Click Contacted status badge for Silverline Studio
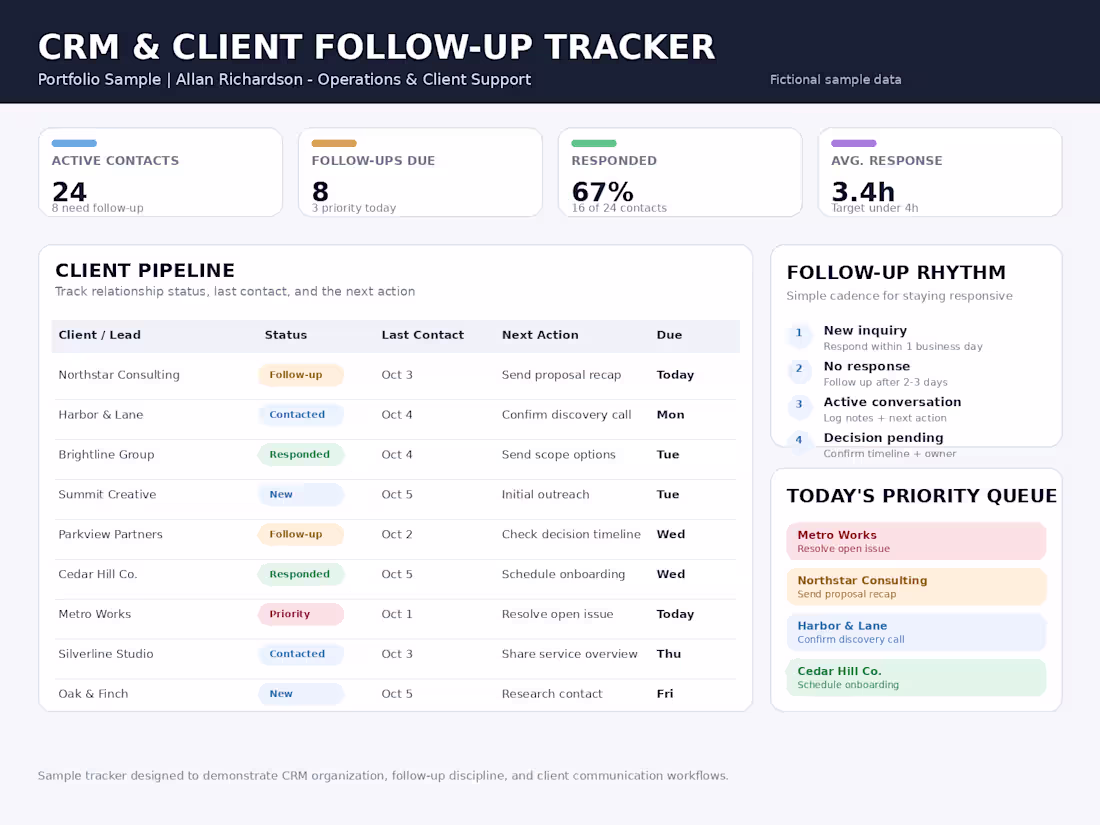The width and height of the screenshot is (1100, 825). (x=301, y=654)
